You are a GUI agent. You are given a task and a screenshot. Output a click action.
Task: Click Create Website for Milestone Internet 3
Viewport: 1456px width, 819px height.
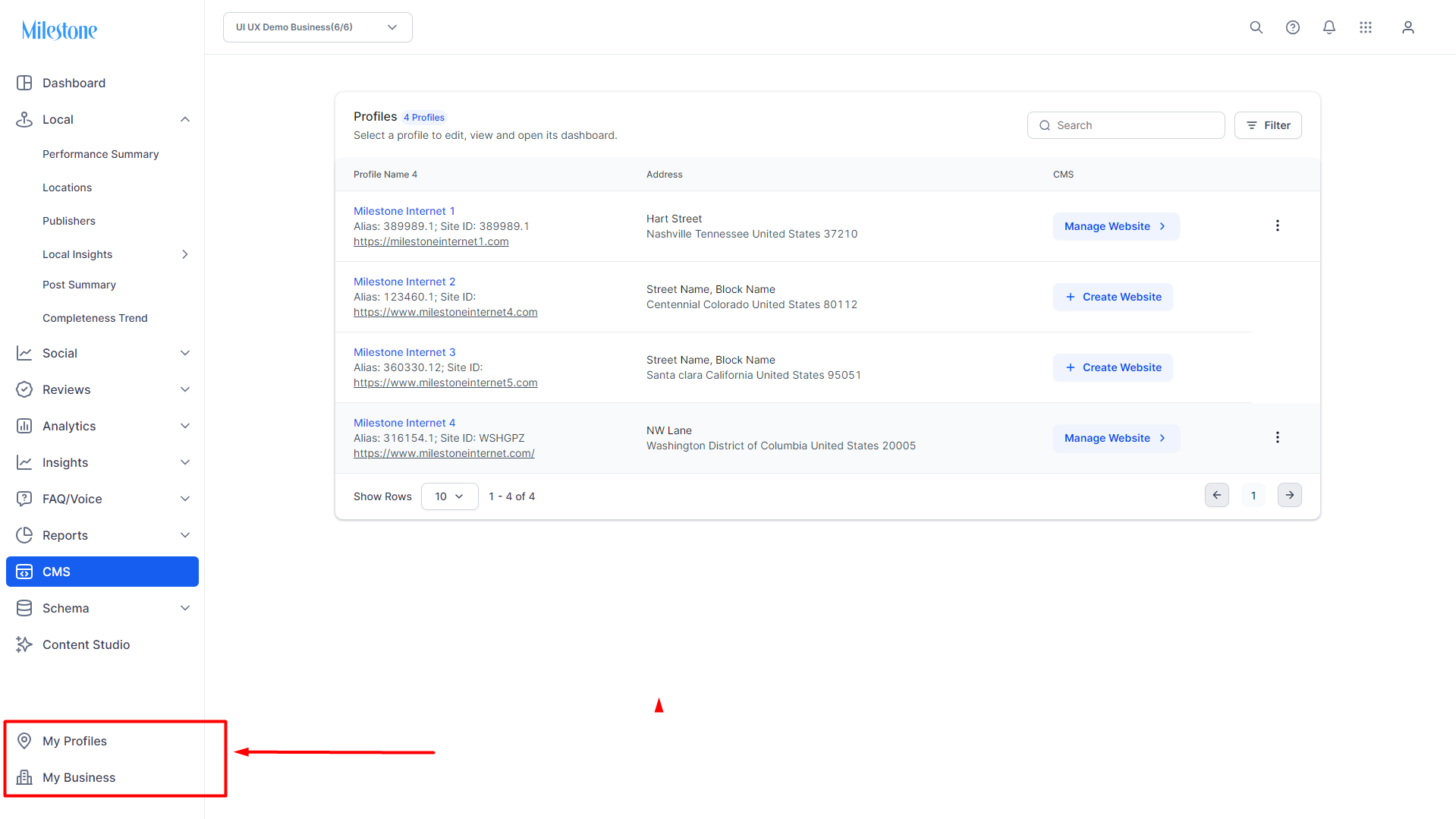click(1113, 367)
